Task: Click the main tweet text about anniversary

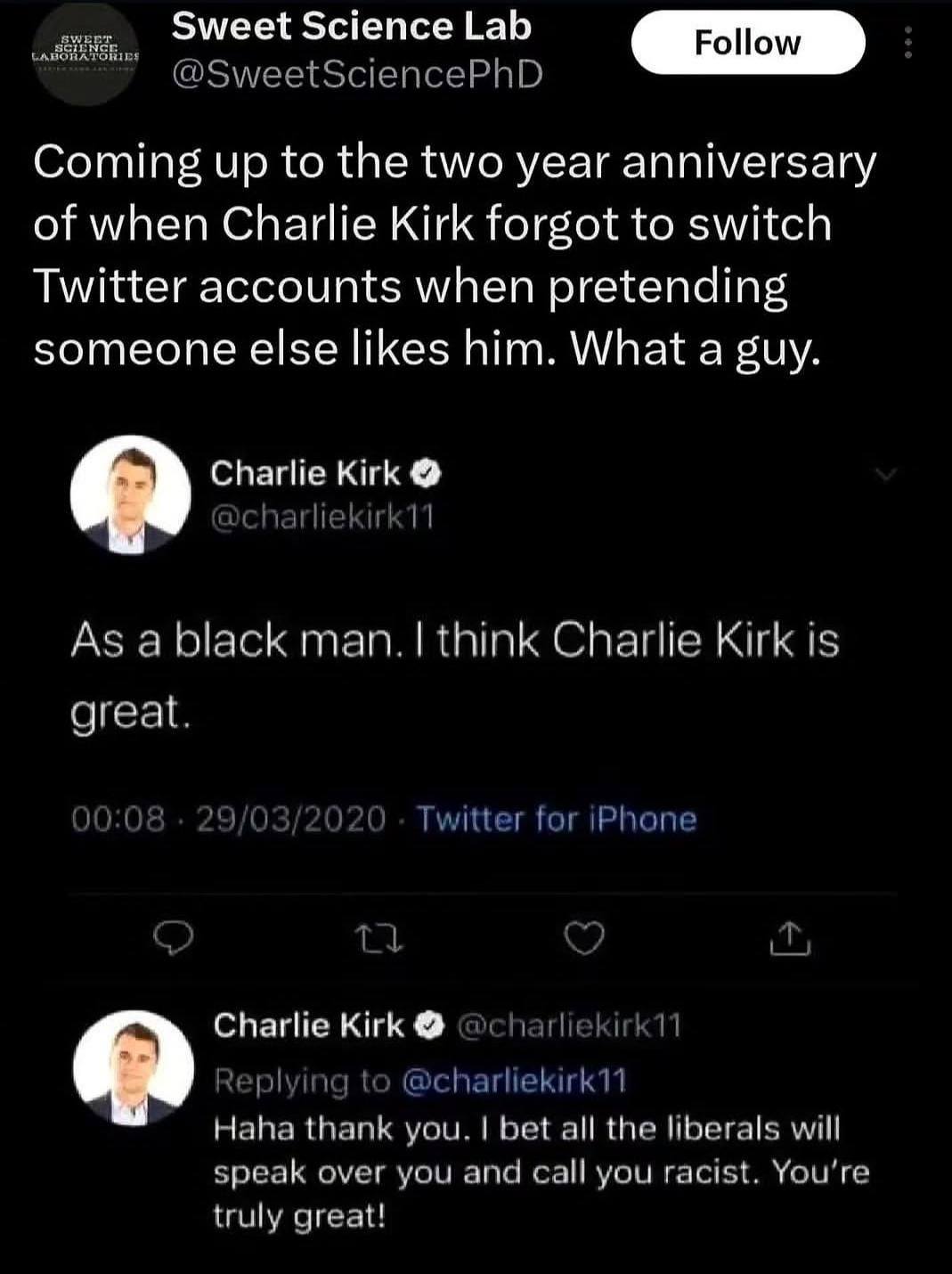Action: pyautogui.click(x=454, y=256)
